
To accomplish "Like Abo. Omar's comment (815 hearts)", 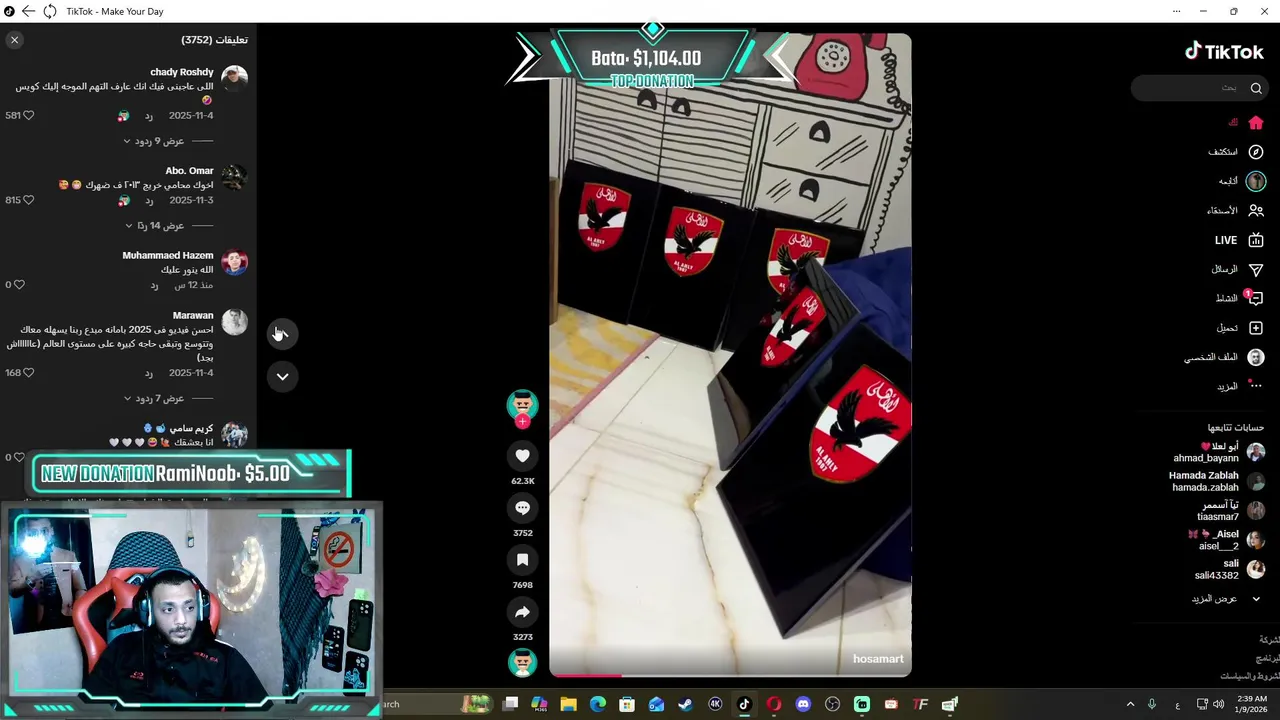I will click(x=28, y=200).
